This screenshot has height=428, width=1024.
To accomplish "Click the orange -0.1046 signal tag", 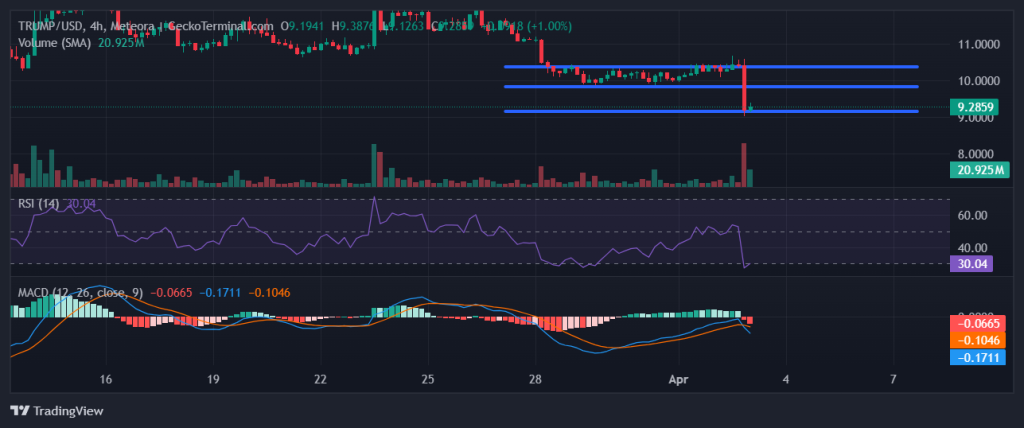I will (978, 340).
